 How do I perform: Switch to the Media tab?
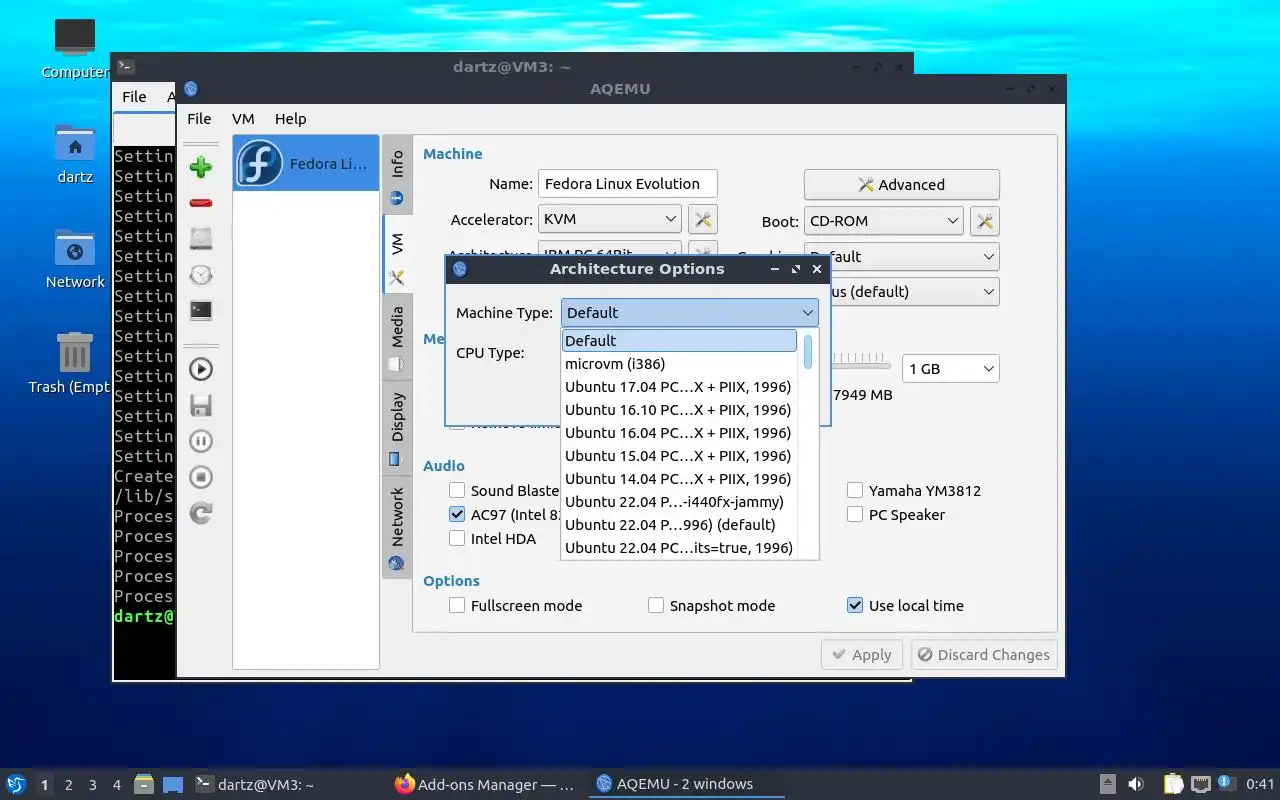(397, 338)
